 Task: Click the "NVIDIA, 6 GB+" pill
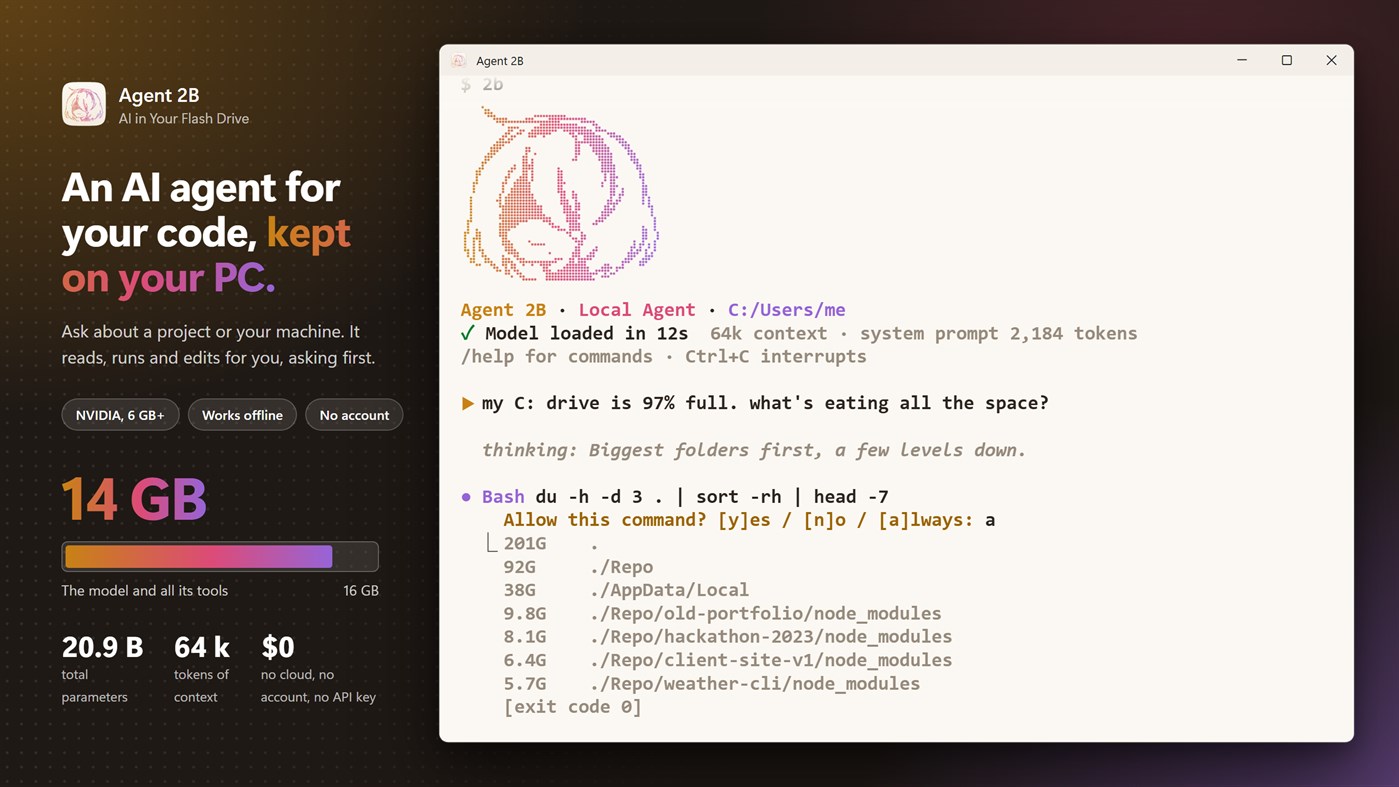point(120,415)
